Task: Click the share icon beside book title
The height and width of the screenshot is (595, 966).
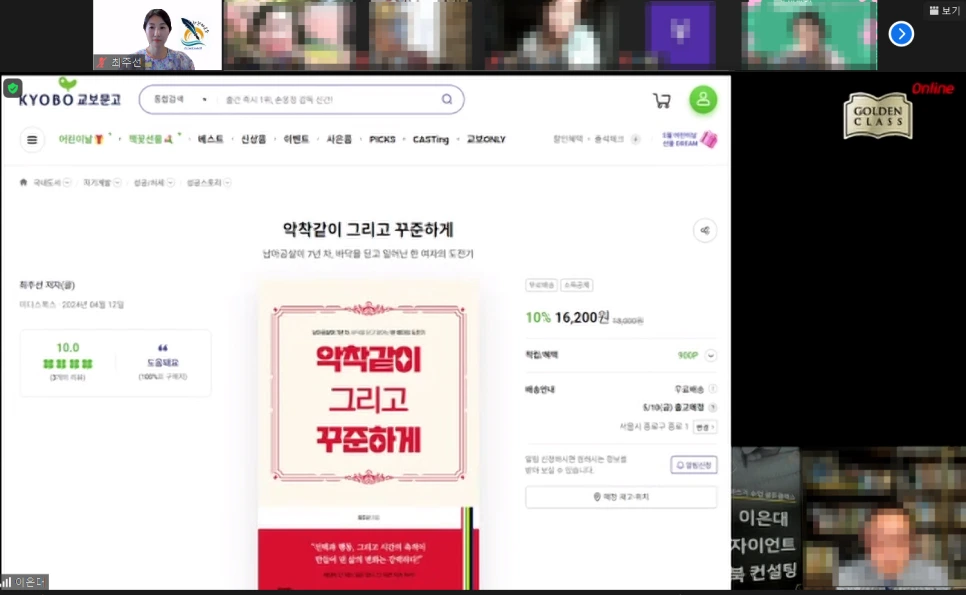Action: [705, 230]
